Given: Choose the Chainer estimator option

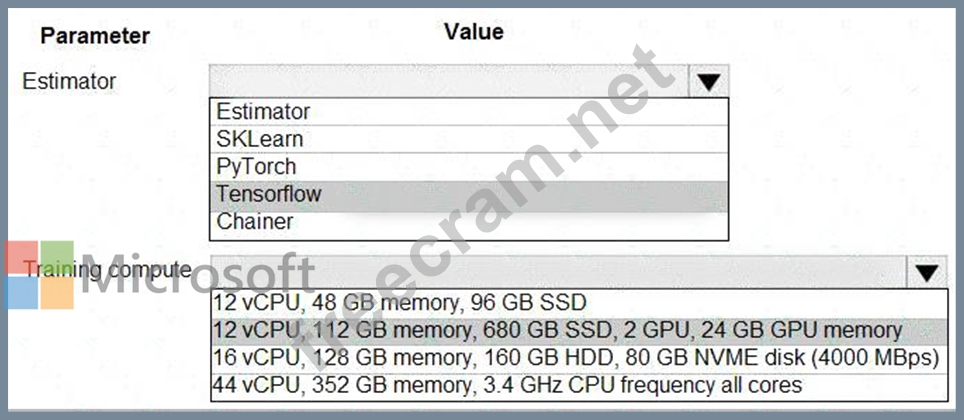Looking at the screenshot, I should [258, 220].
